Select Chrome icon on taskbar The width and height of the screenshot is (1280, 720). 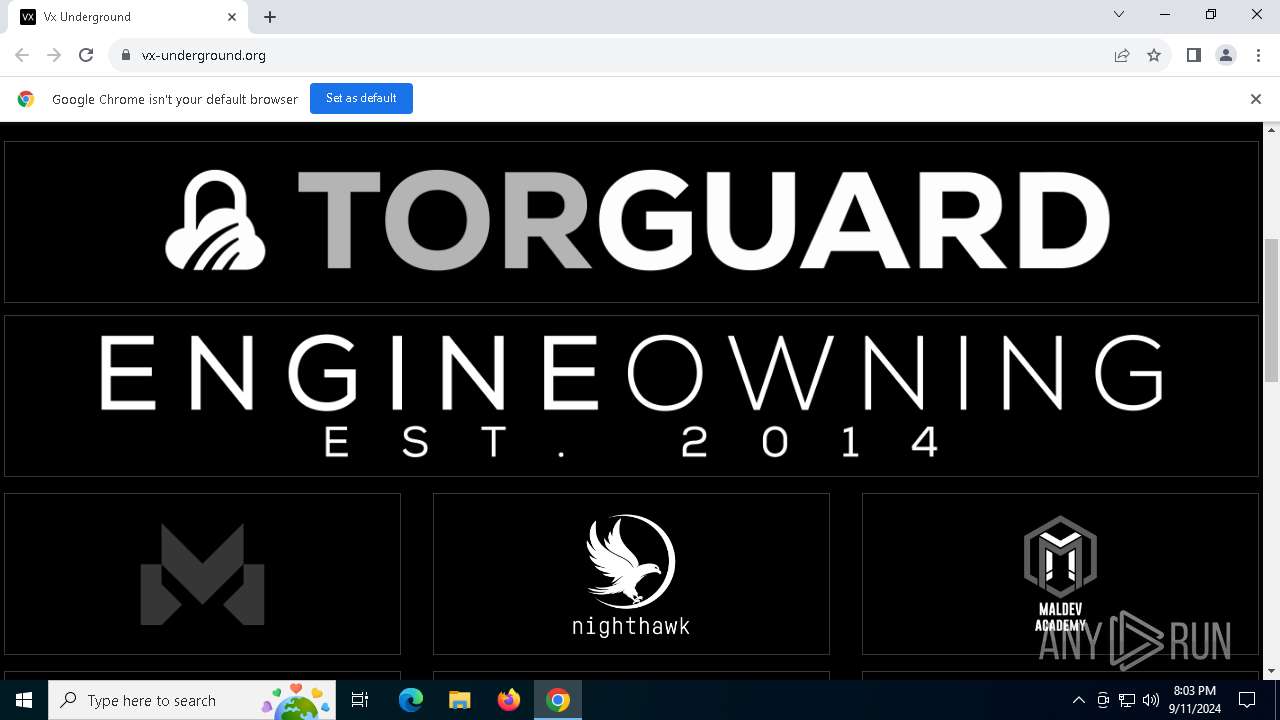pyautogui.click(x=558, y=700)
